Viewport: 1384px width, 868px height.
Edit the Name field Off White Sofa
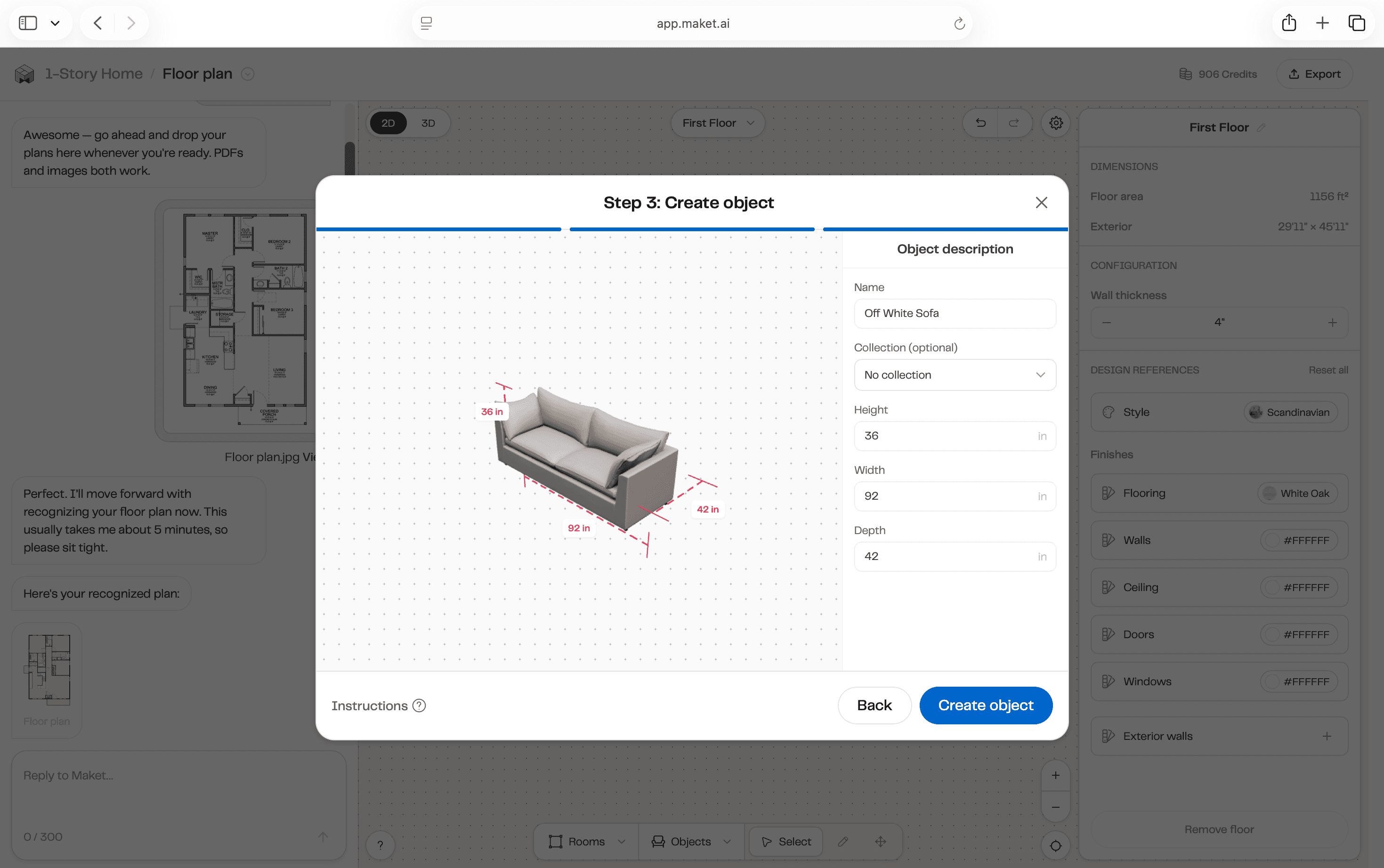pyautogui.click(x=955, y=313)
